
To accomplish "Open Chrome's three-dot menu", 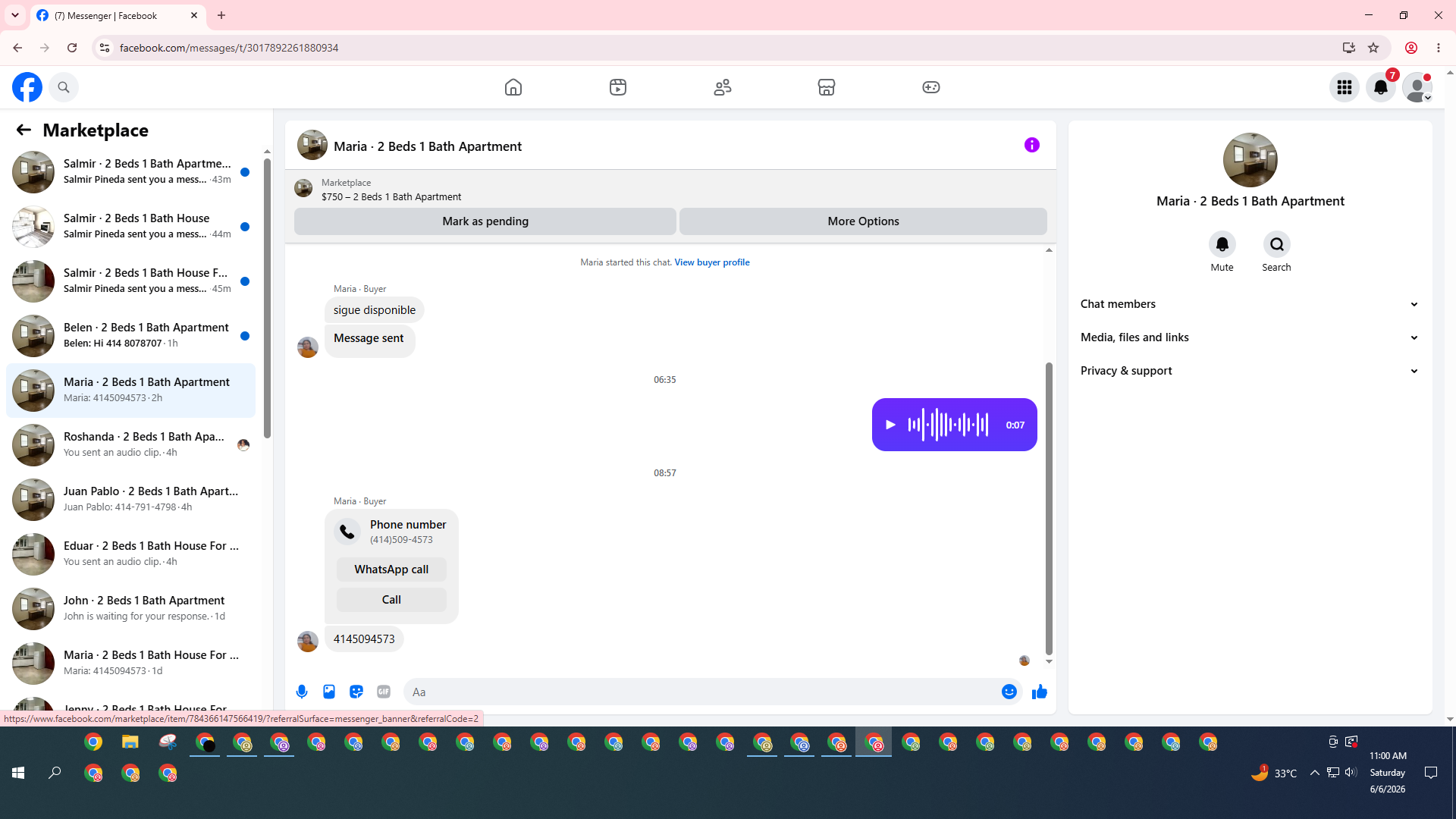I will tap(1439, 48).
